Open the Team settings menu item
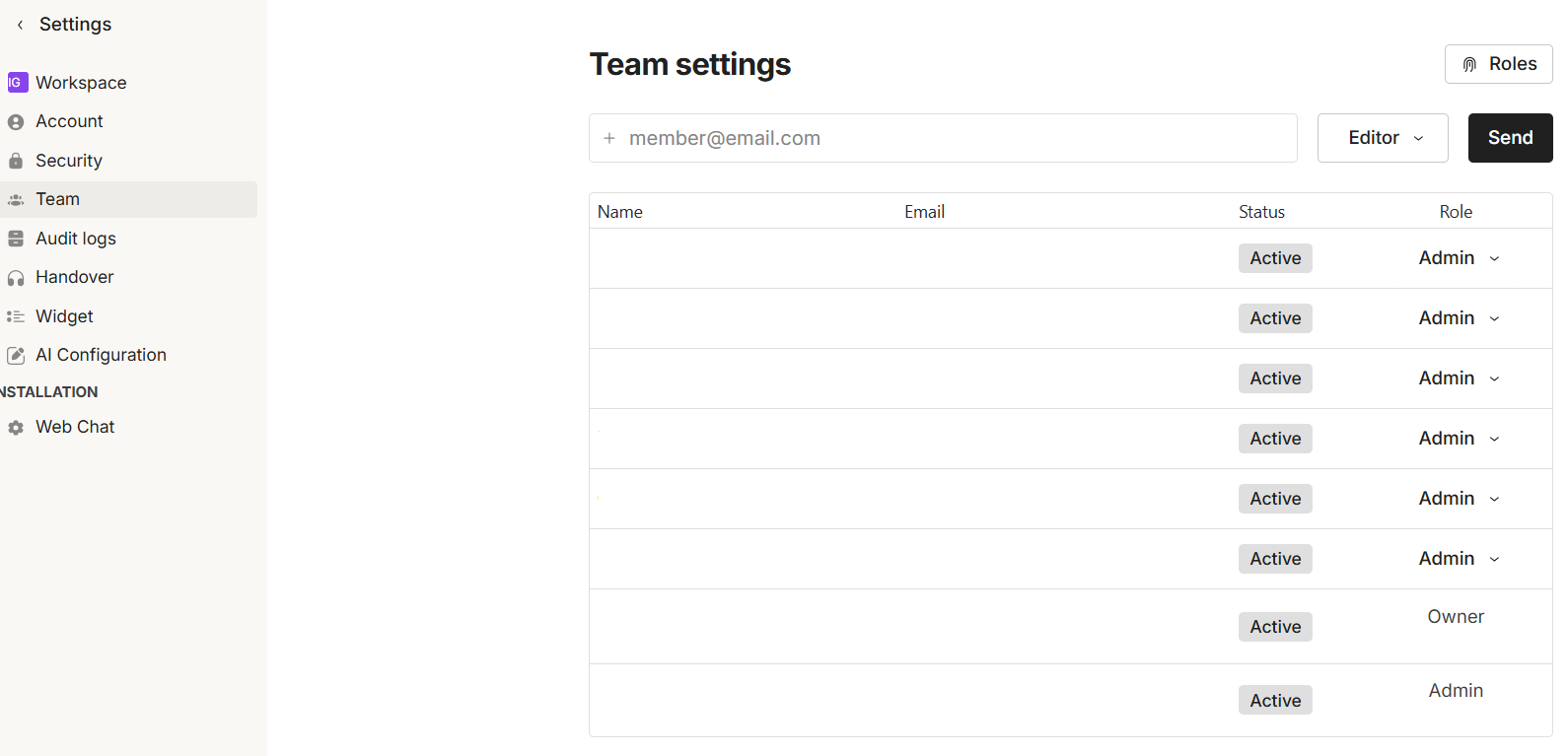The width and height of the screenshot is (1568, 756). (x=58, y=199)
